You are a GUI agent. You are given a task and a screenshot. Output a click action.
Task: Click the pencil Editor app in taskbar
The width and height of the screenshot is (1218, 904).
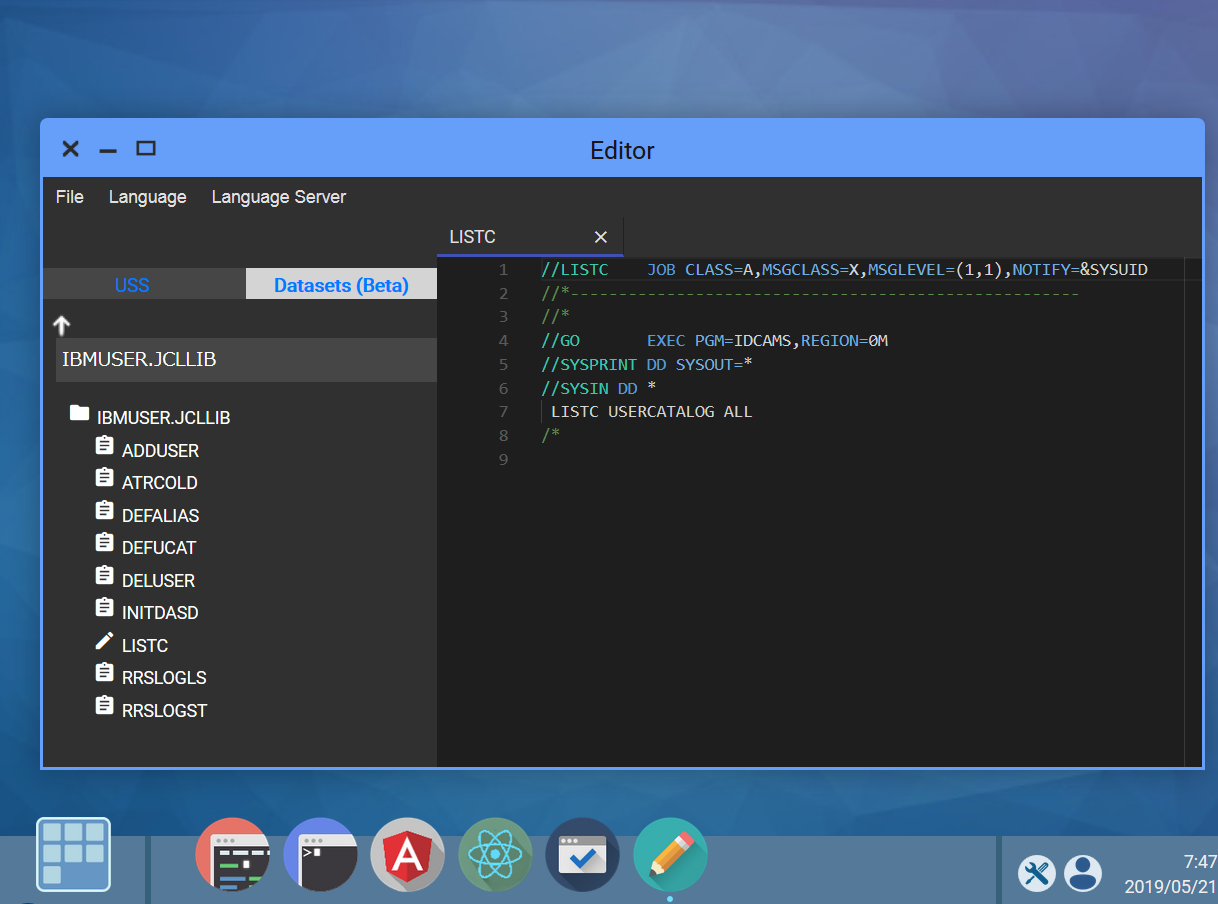tap(670, 855)
